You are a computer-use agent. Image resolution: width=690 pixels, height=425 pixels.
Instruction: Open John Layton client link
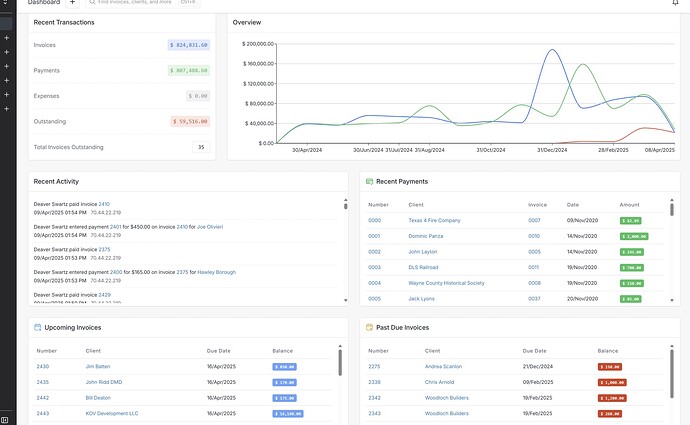click(422, 252)
